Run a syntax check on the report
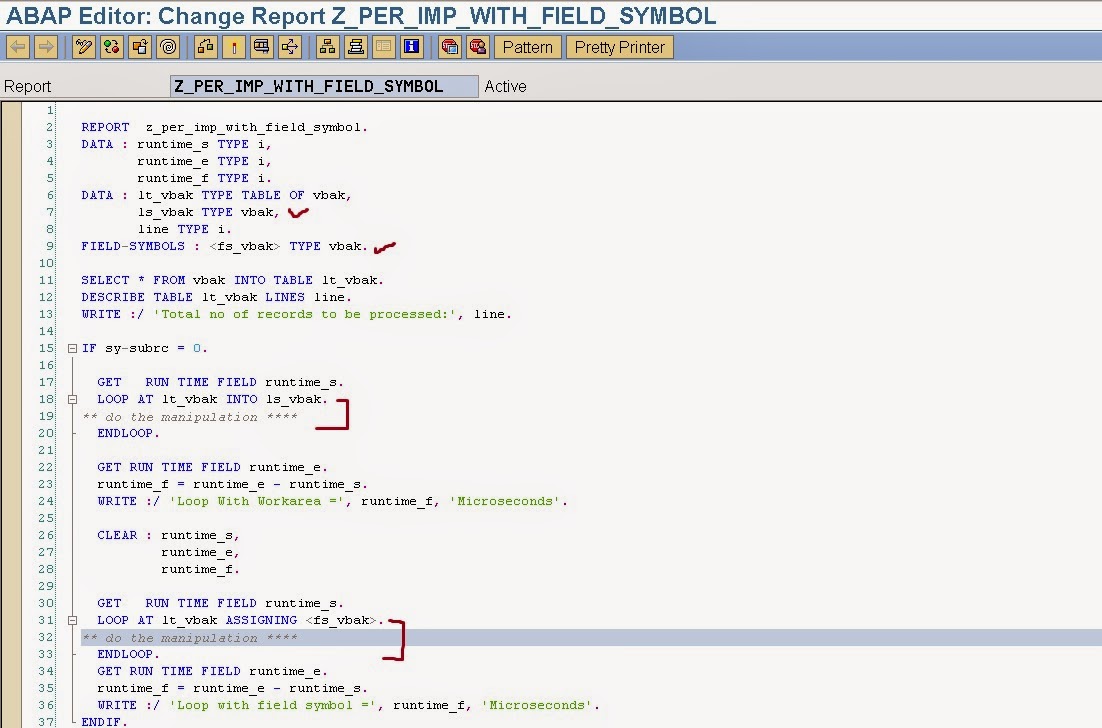 (112, 45)
